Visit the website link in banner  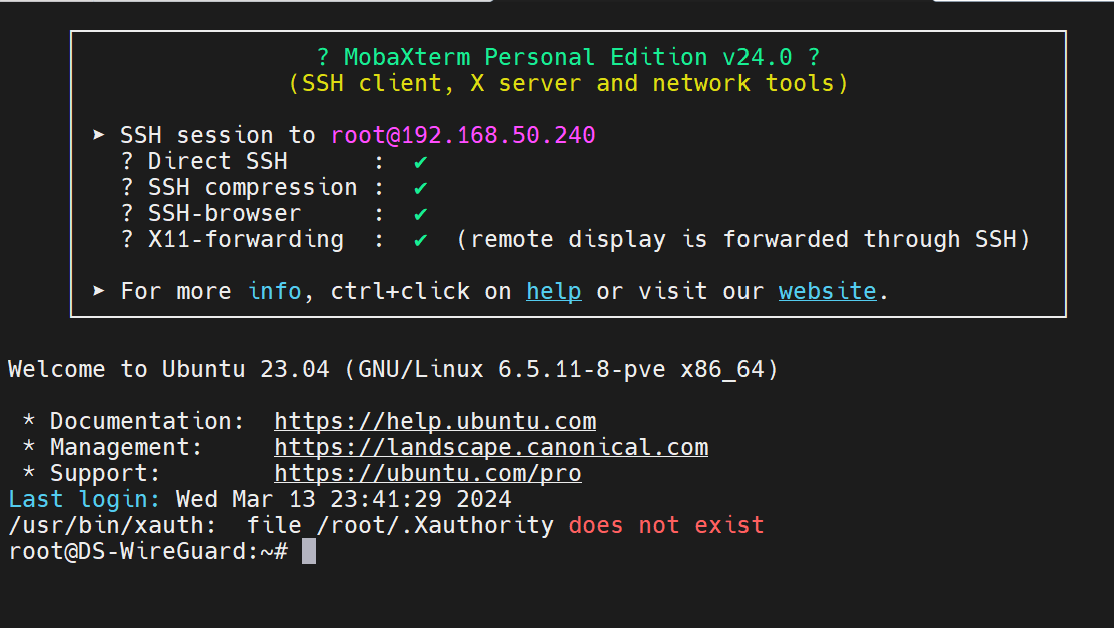[x=828, y=291]
